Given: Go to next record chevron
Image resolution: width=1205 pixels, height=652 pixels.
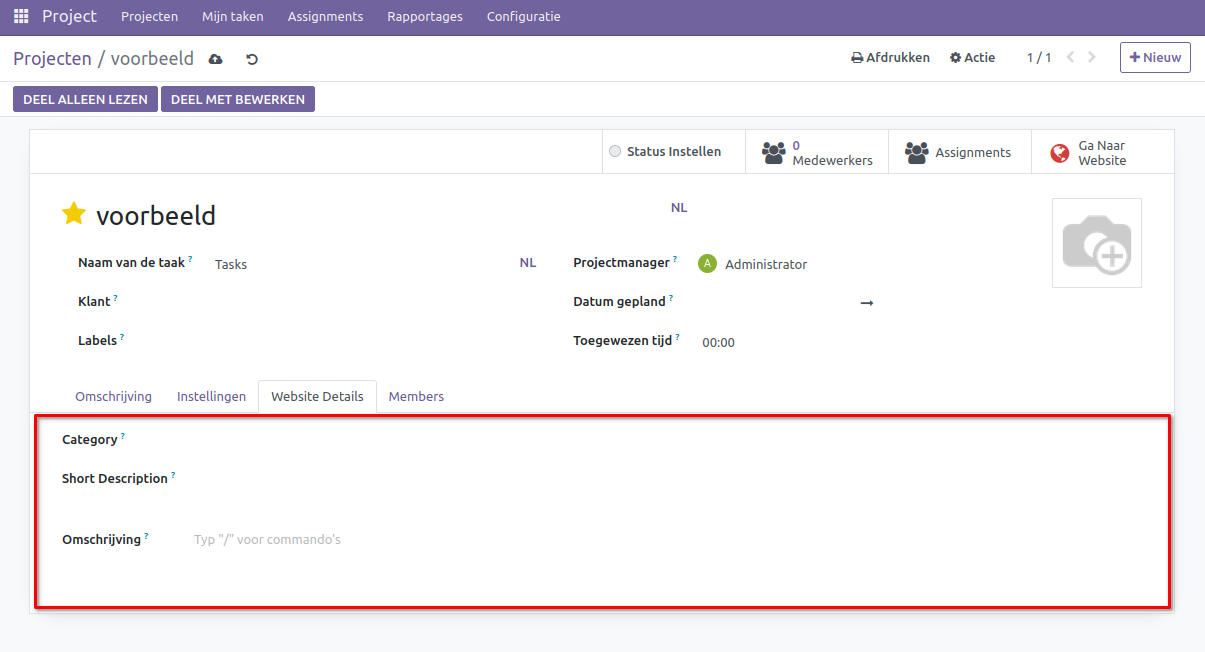Looking at the screenshot, I should [1092, 58].
